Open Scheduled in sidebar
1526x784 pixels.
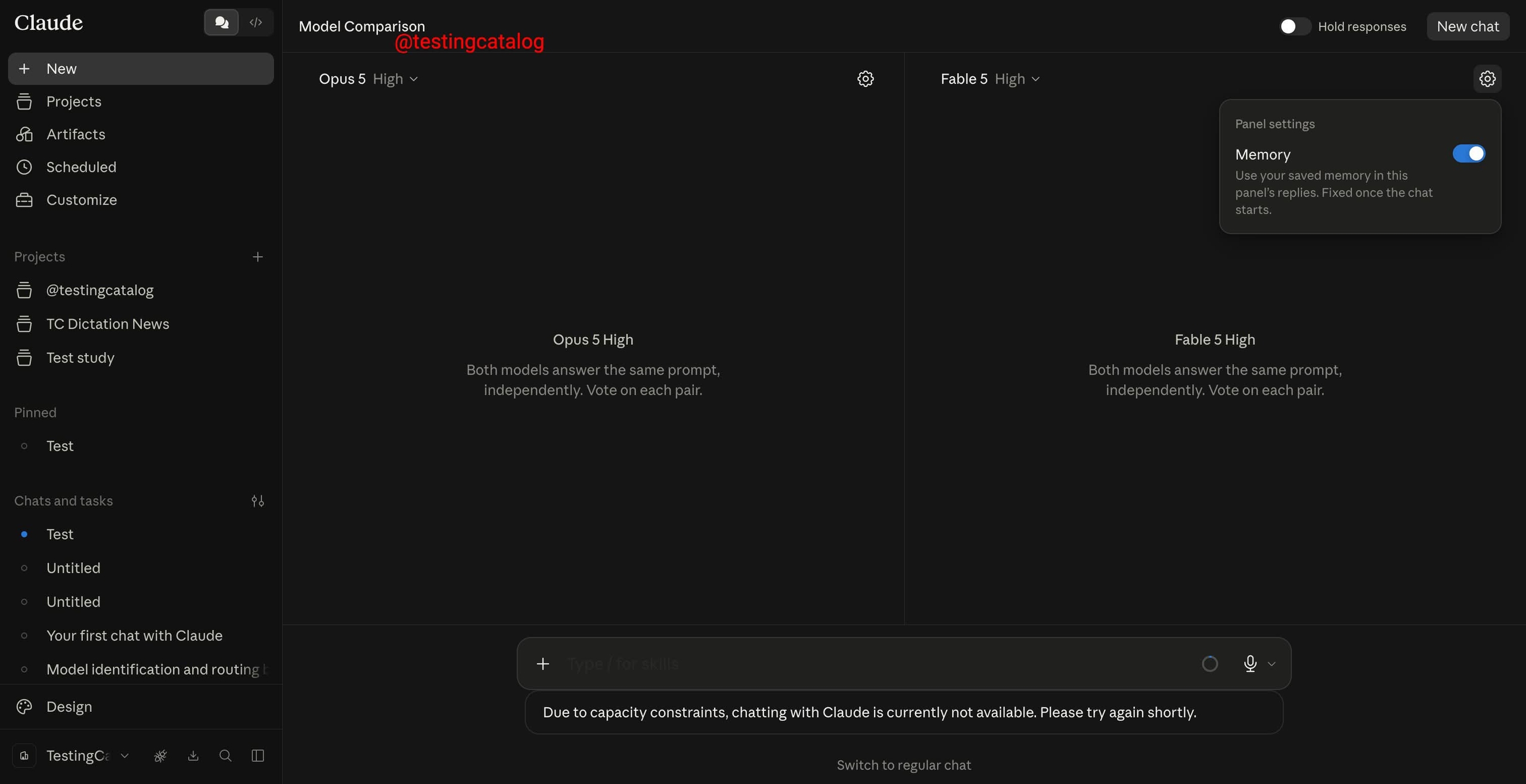(141, 167)
